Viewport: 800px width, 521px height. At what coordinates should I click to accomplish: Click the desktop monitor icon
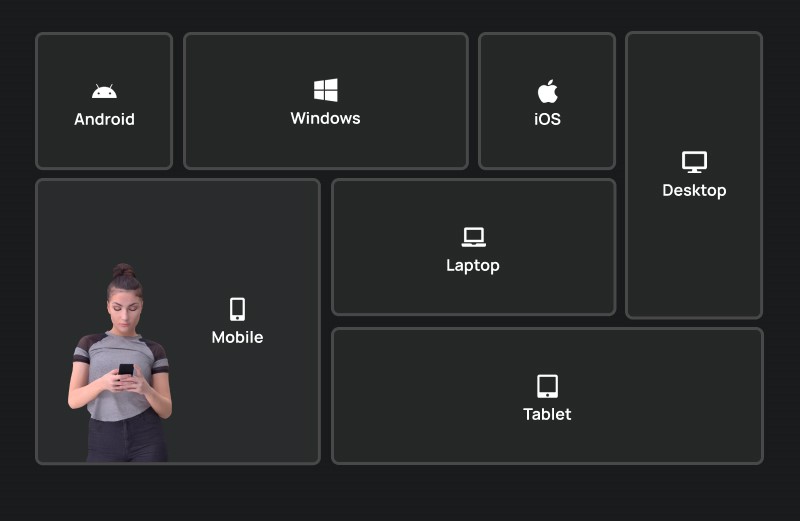tap(694, 162)
